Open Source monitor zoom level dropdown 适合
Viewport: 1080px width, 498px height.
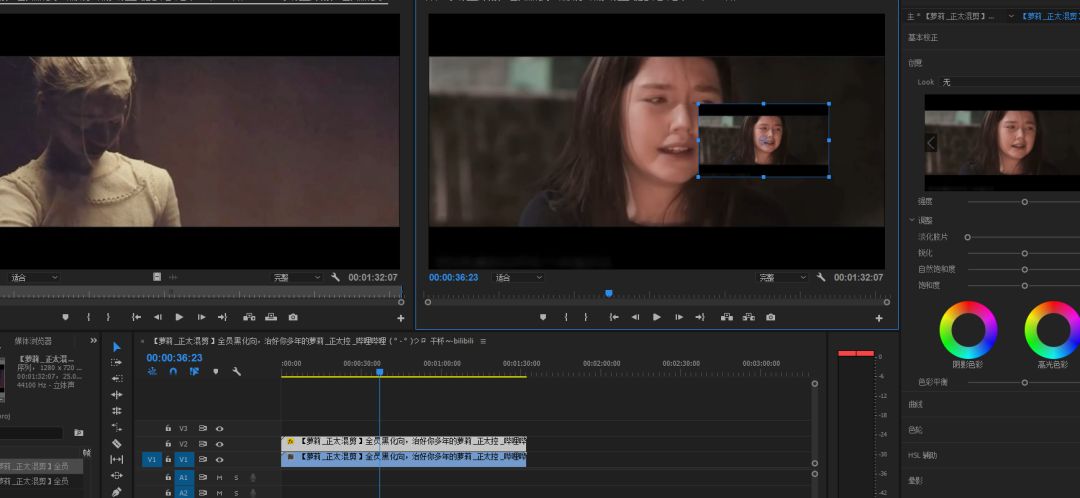pyautogui.click(x=34, y=278)
